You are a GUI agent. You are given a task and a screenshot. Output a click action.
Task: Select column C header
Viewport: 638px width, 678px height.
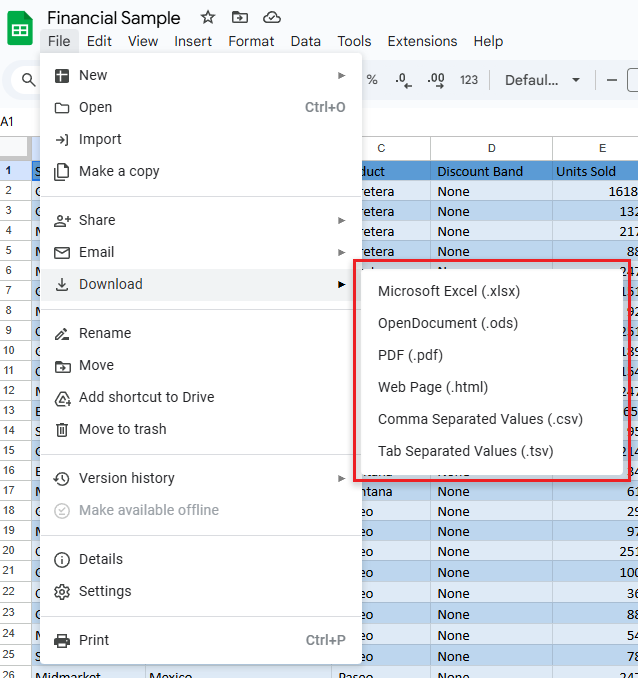point(381,148)
